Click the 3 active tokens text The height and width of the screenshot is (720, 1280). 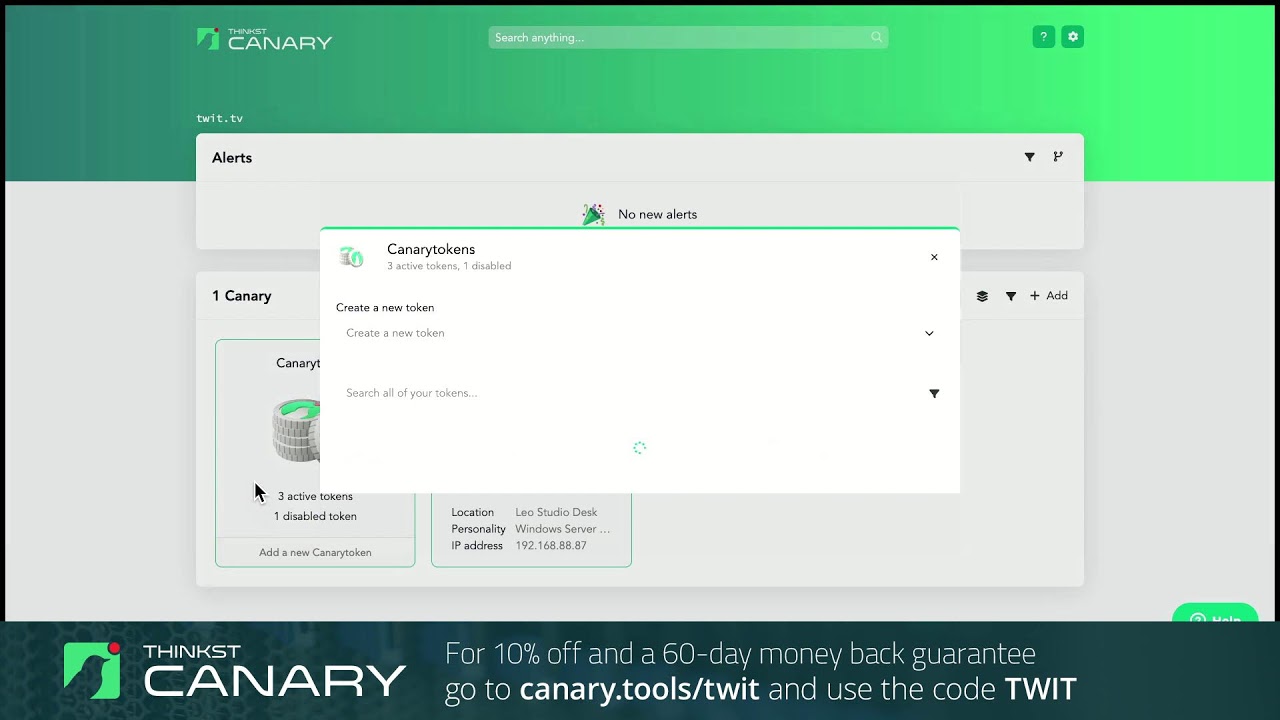pos(315,496)
